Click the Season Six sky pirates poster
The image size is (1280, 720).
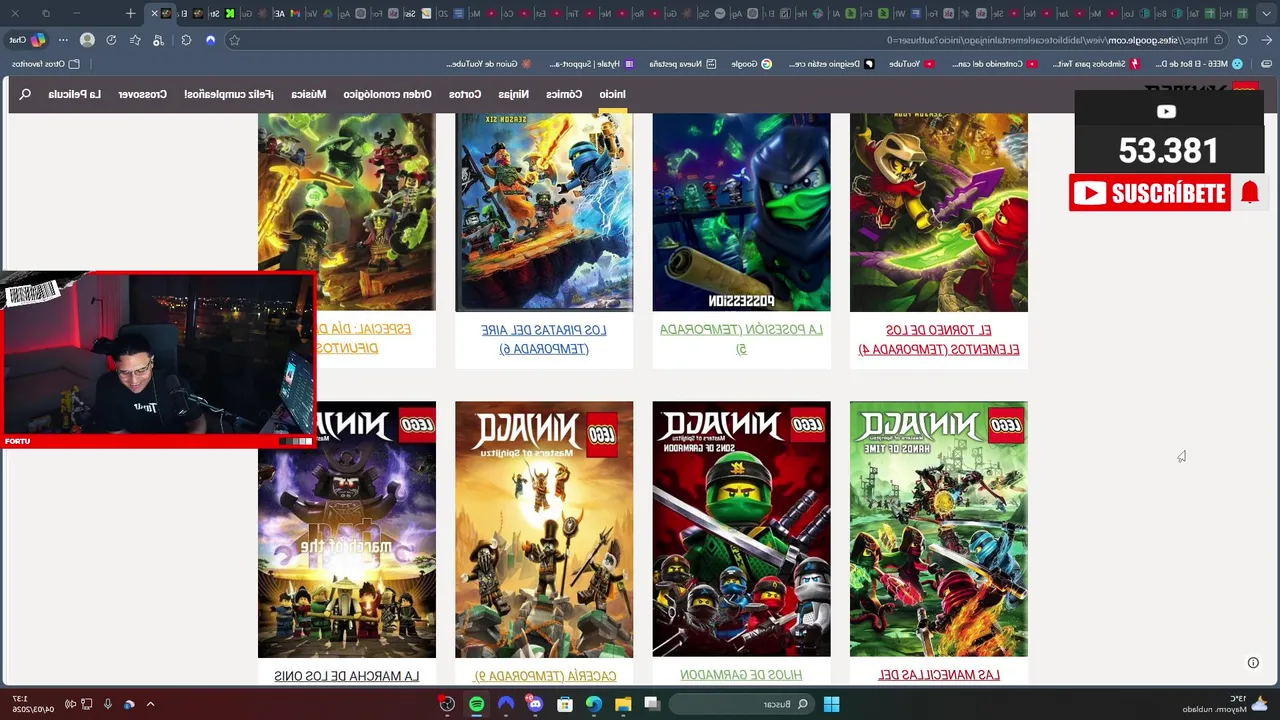(544, 212)
